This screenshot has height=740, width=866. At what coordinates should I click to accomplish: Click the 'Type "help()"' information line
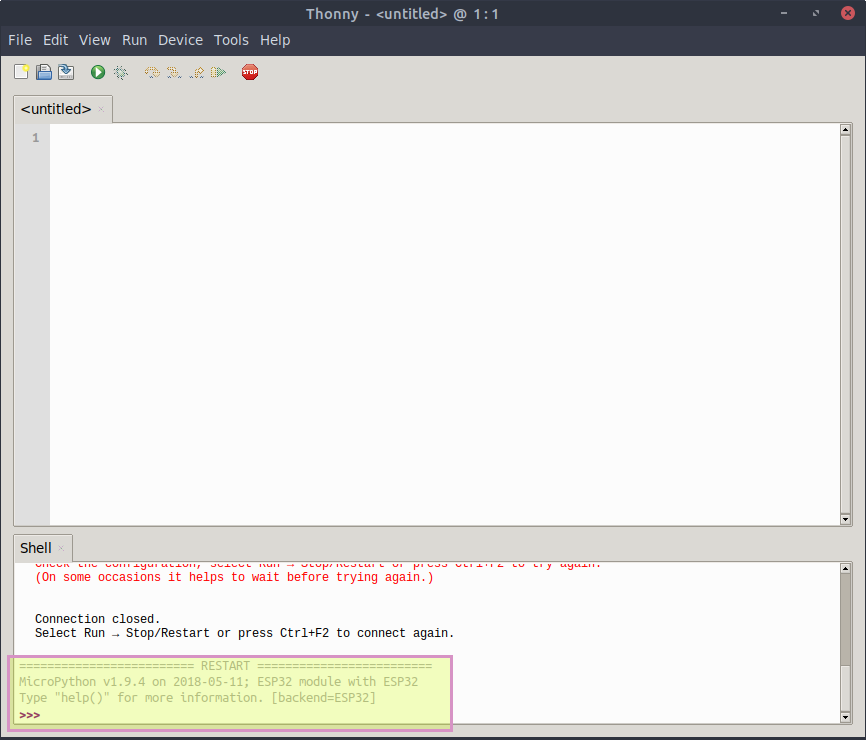(197, 698)
